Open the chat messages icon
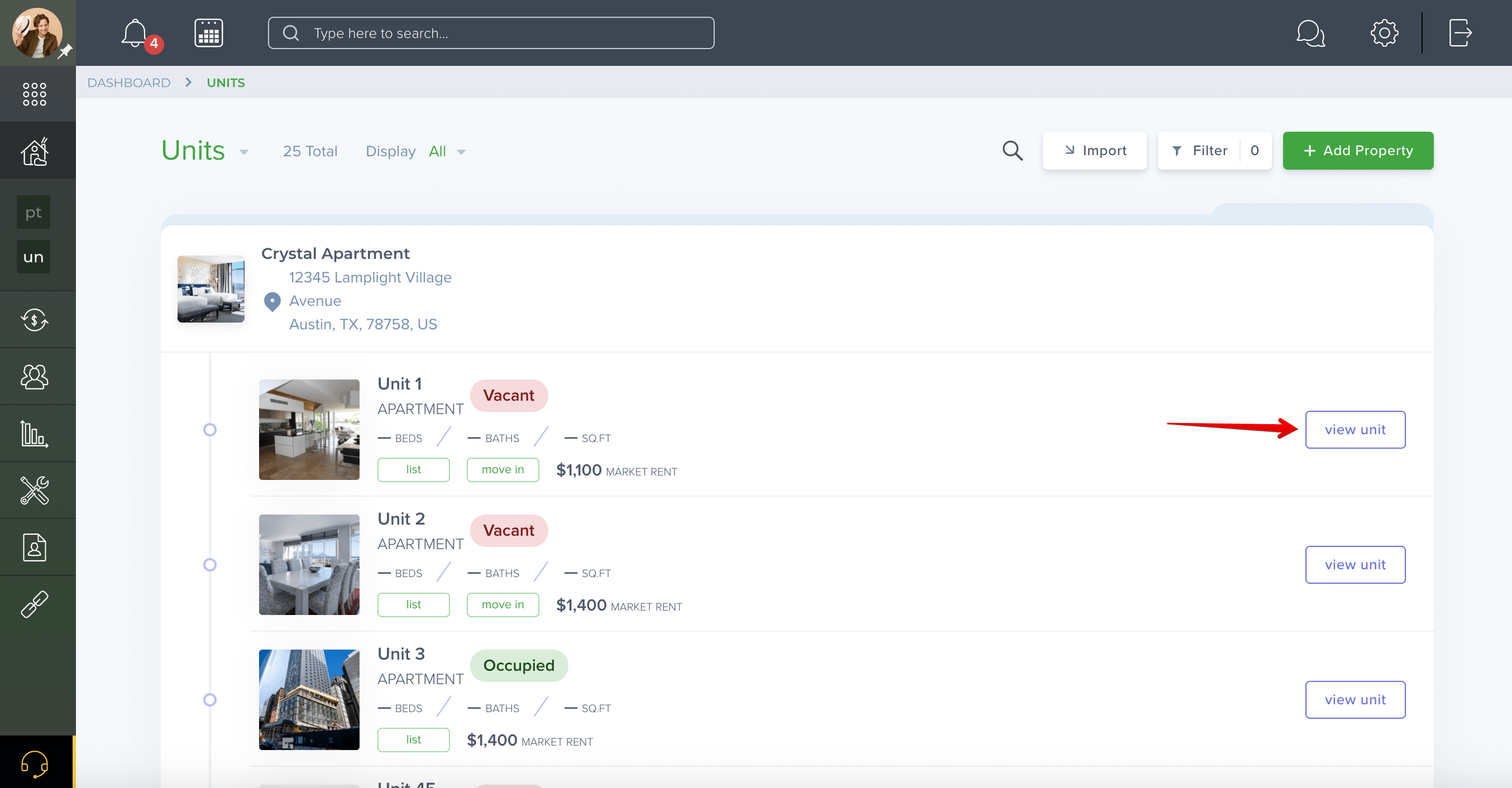Screen dimensions: 1512x788 click(x=1310, y=33)
